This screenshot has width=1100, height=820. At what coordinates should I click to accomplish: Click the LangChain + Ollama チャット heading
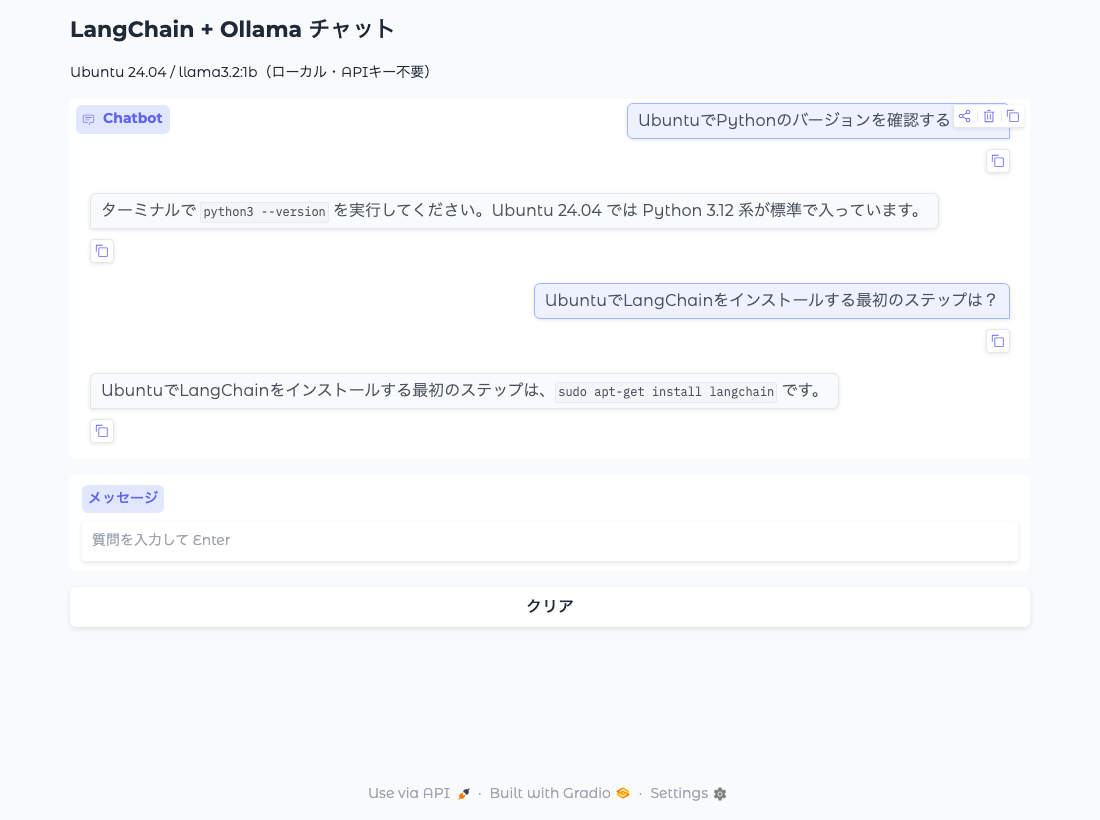coord(232,29)
